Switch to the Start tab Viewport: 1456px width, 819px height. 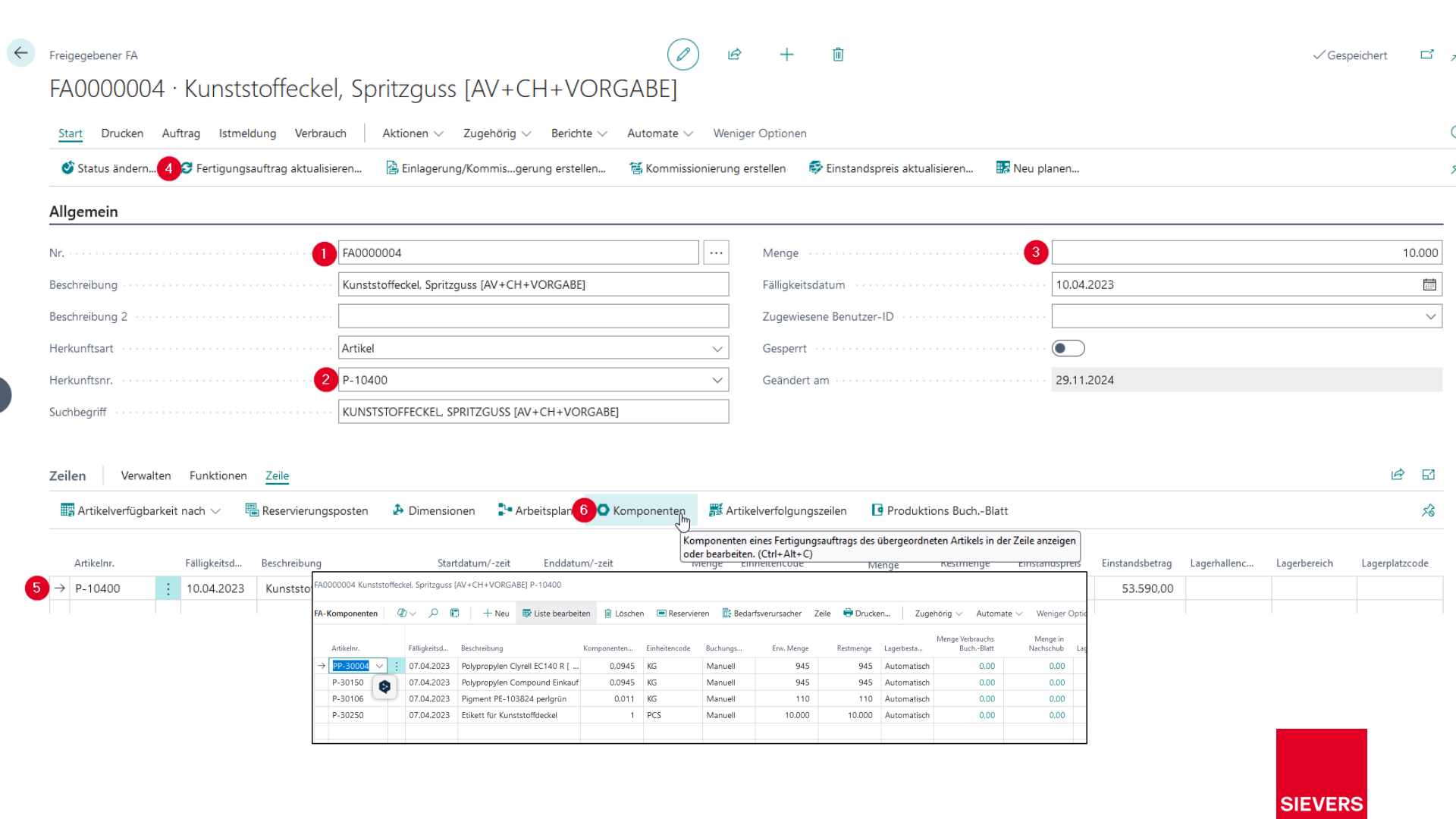tap(70, 133)
